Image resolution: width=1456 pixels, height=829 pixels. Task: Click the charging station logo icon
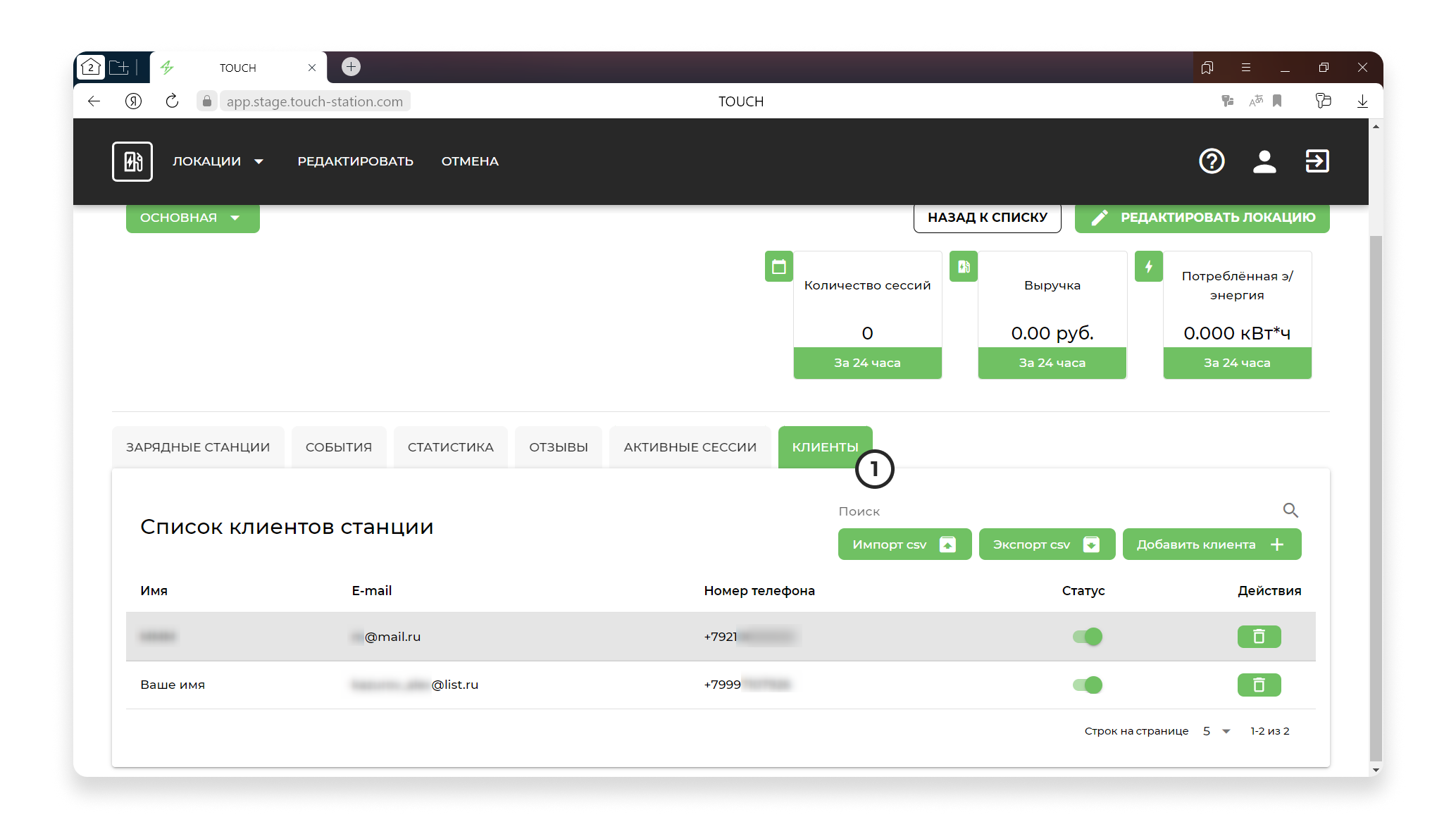tap(132, 161)
